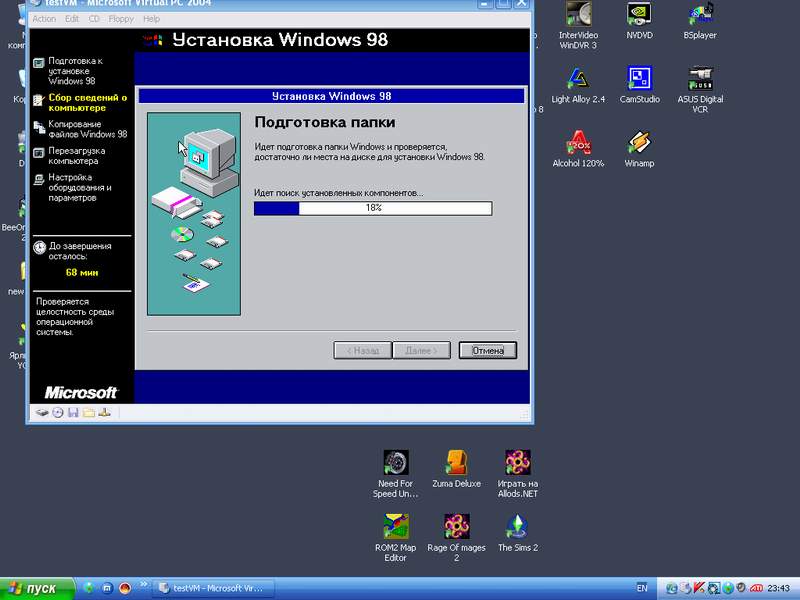Click the shared folder icon in Virtual PC status bar
This screenshot has width=800, height=600.
pos(88,412)
